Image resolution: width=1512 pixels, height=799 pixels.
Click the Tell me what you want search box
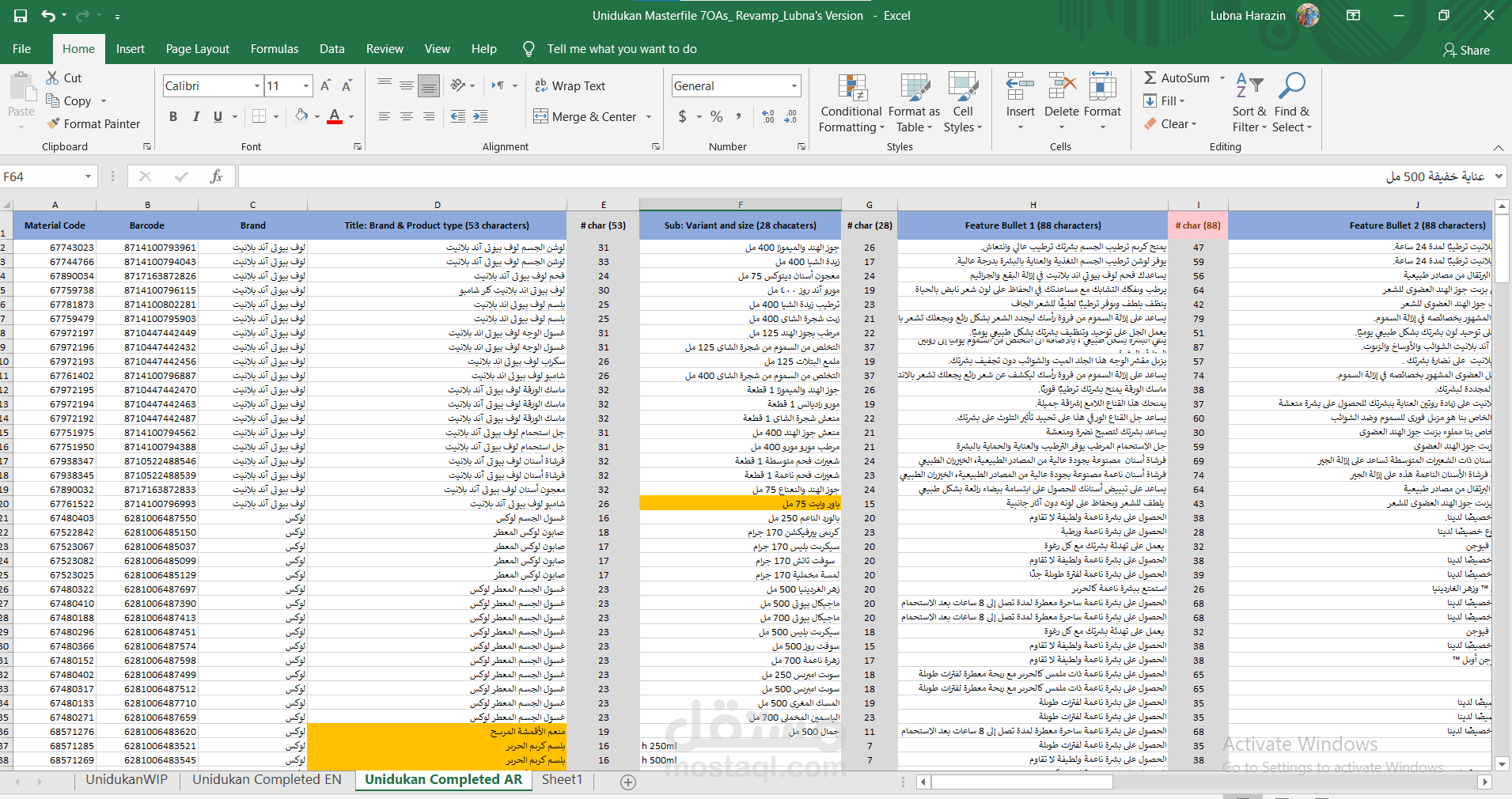tap(622, 49)
